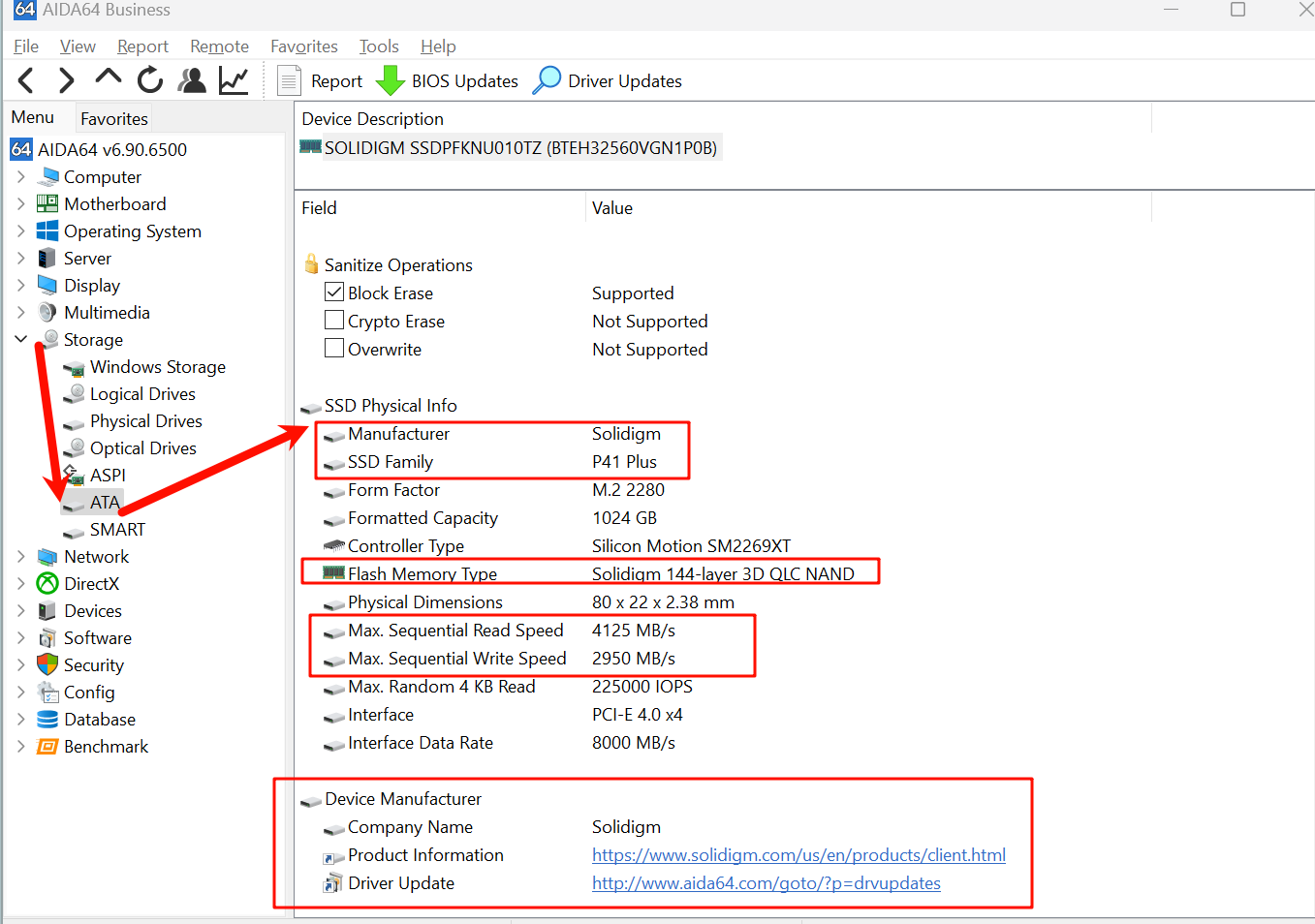
Task: Expand the Benchmark tree node
Action: 21,747
